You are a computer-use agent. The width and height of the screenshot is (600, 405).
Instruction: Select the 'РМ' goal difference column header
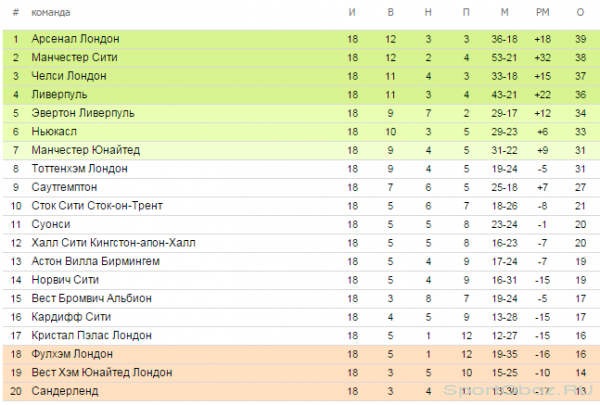pyautogui.click(x=542, y=13)
